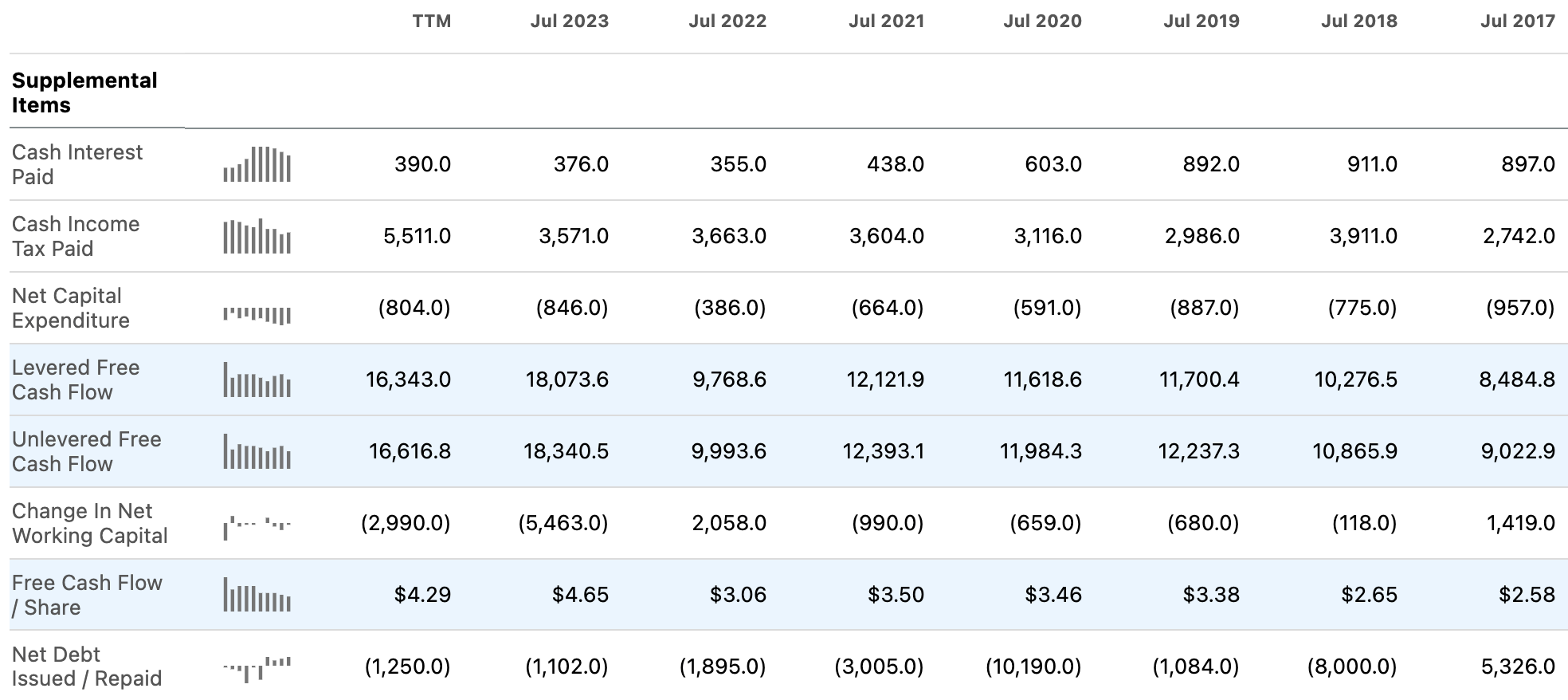Click the Levered Free Cash Flow sparkline
Viewport: 1568px width, 700px height.
(257, 379)
